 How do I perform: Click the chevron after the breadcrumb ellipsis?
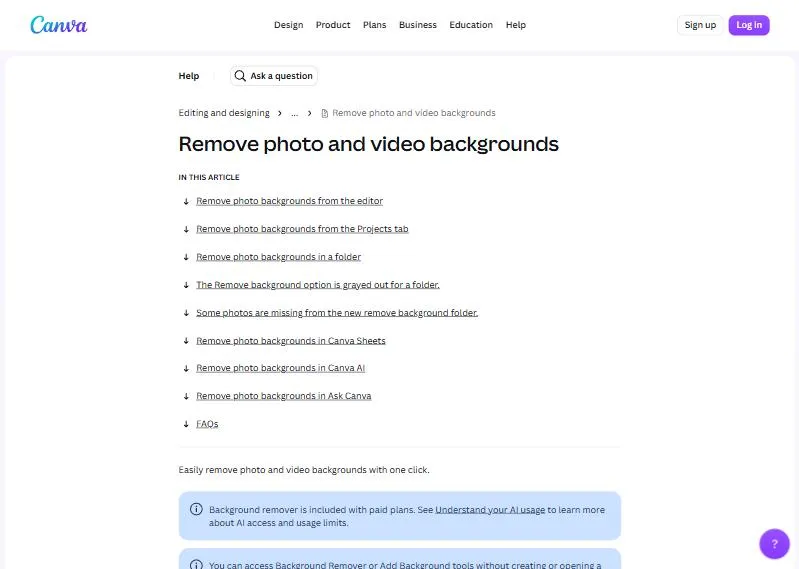tap(309, 113)
